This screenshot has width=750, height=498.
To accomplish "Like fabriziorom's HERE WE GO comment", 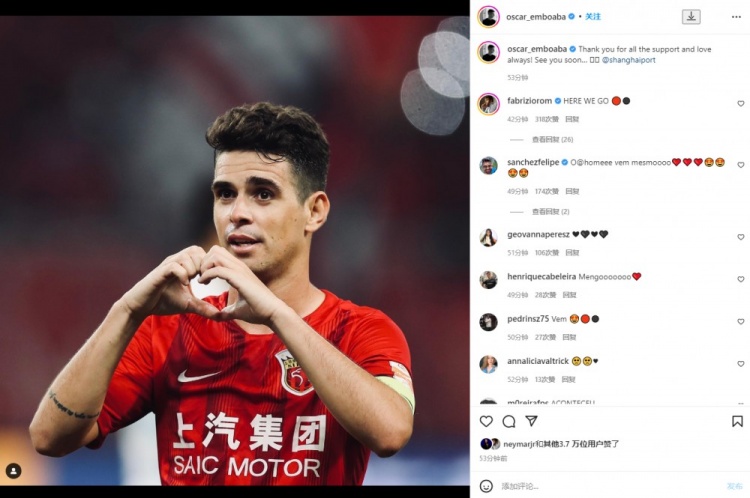I will [x=740, y=103].
